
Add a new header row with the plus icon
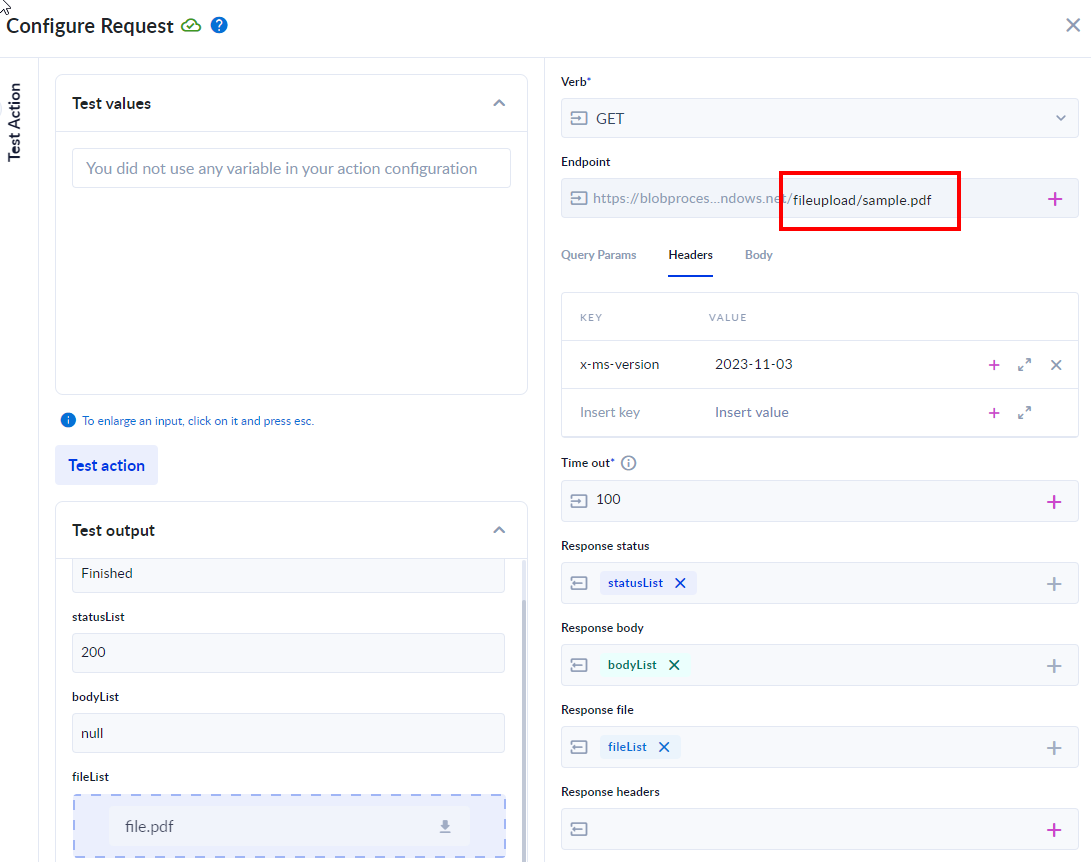994,412
